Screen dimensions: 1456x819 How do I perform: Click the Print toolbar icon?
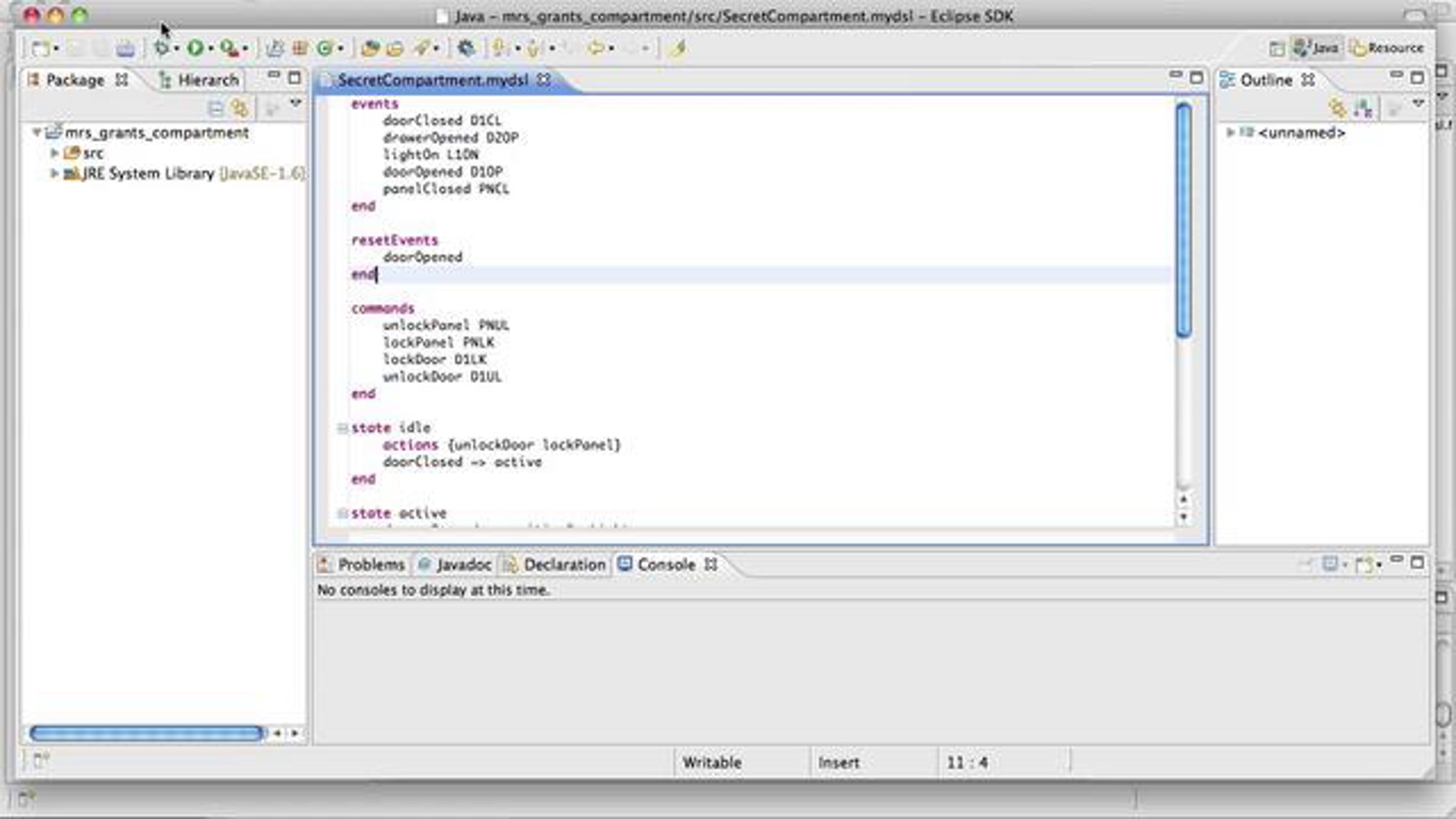[x=126, y=48]
